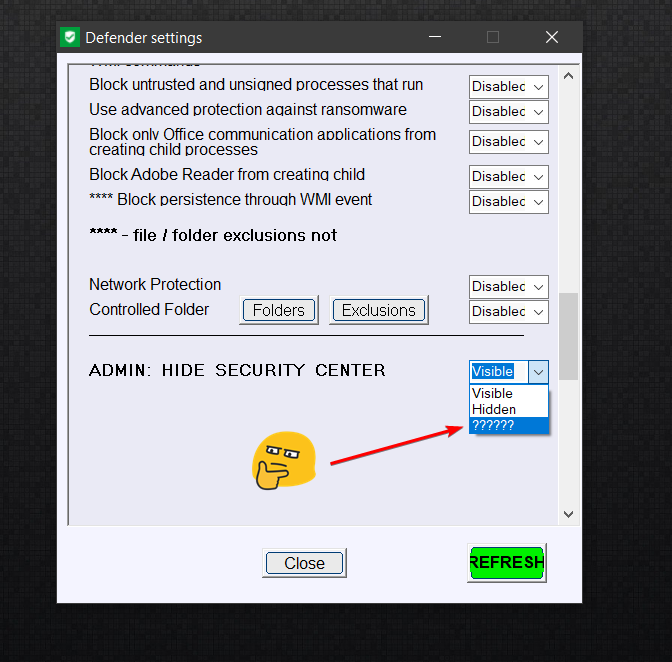Viewport: 672px width, 662px height.
Task: Click the Block persistence through WMI event text
Action: click(231, 200)
